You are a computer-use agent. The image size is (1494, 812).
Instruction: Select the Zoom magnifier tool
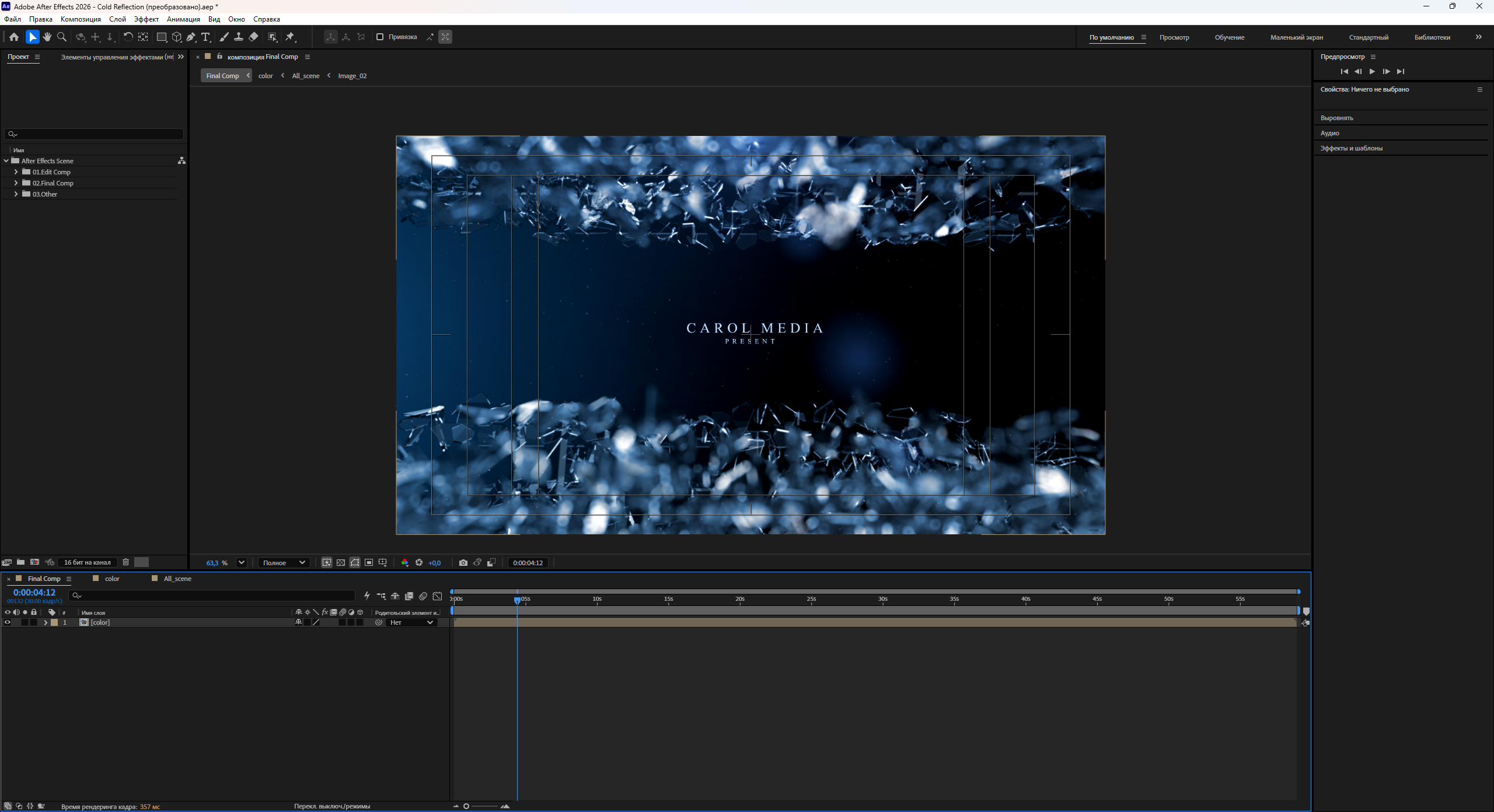tap(62, 37)
